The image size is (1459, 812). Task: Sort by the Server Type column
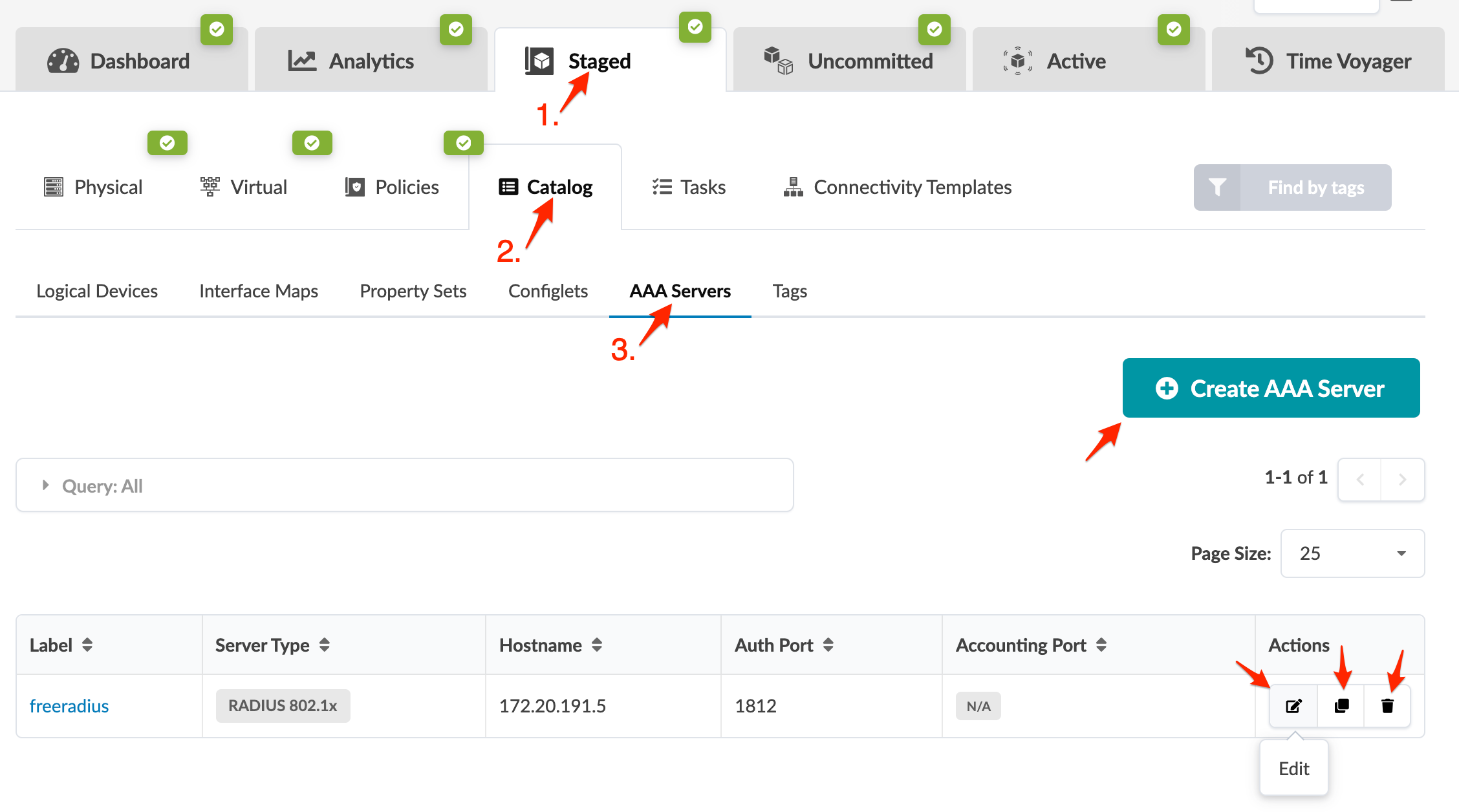pyautogui.click(x=325, y=645)
